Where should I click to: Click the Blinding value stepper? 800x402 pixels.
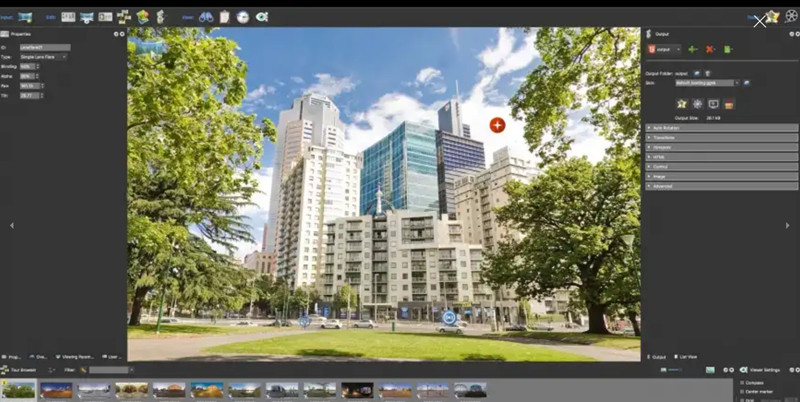37,67
